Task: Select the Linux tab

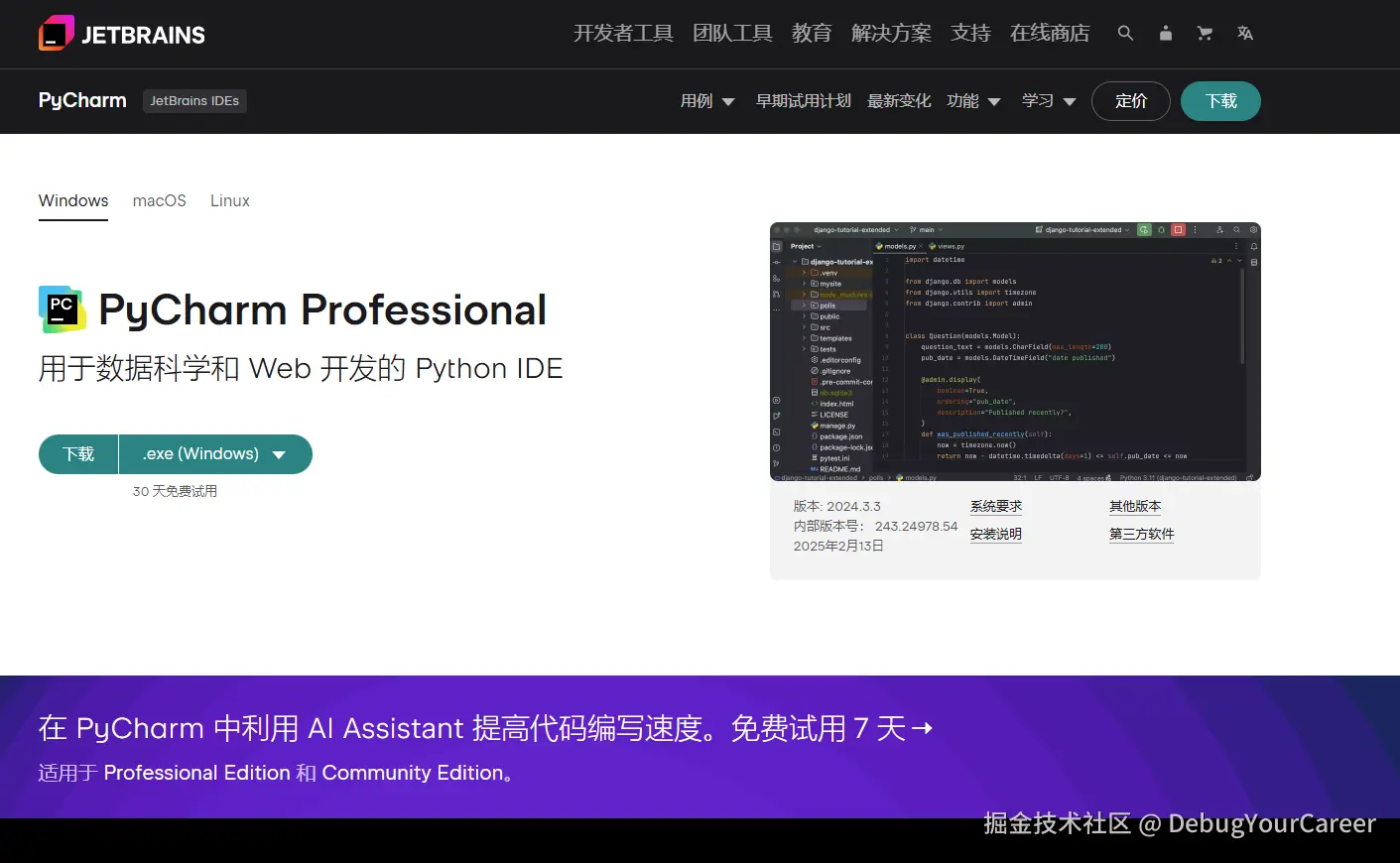Action: (230, 200)
